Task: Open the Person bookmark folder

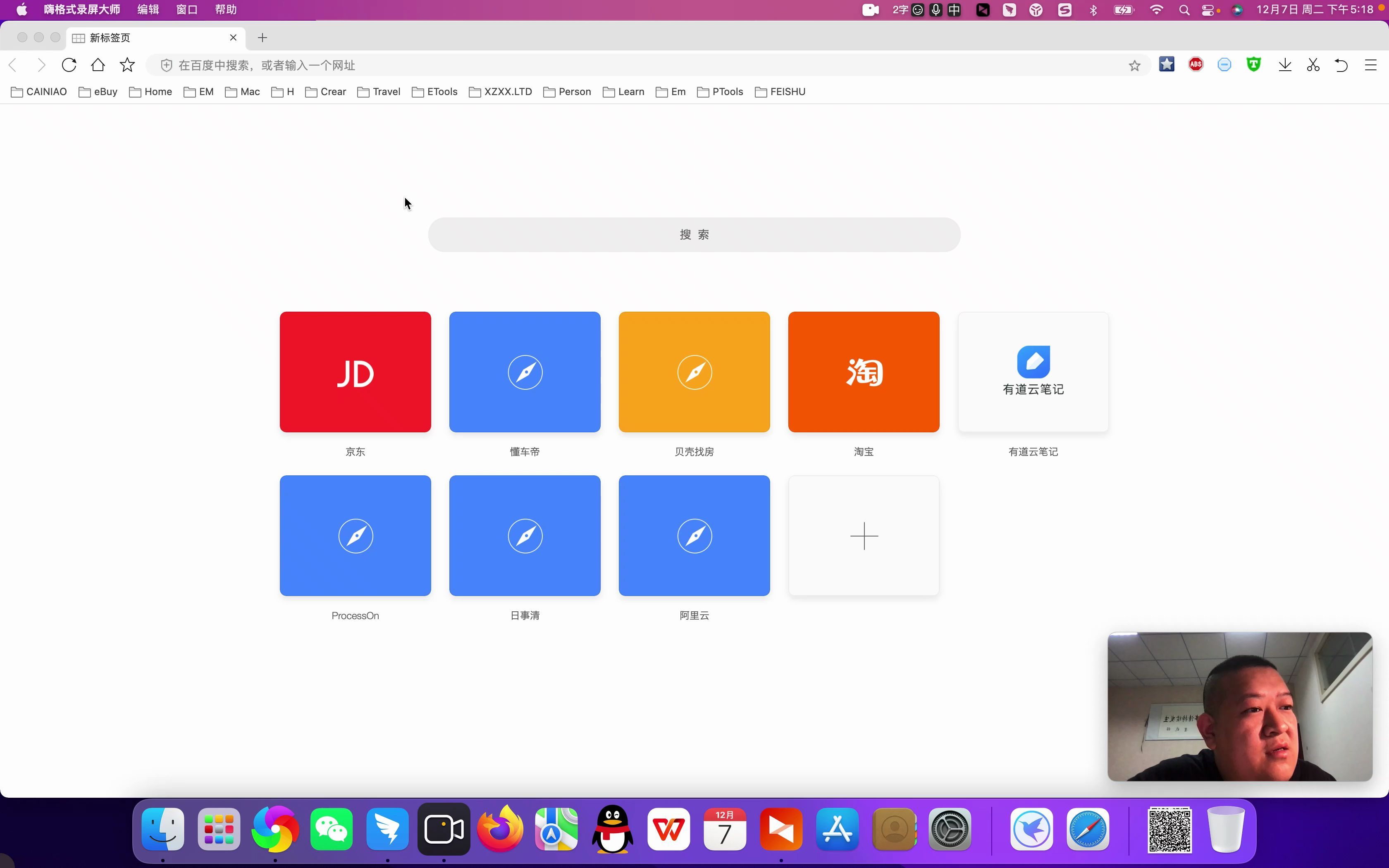Action: [566, 92]
